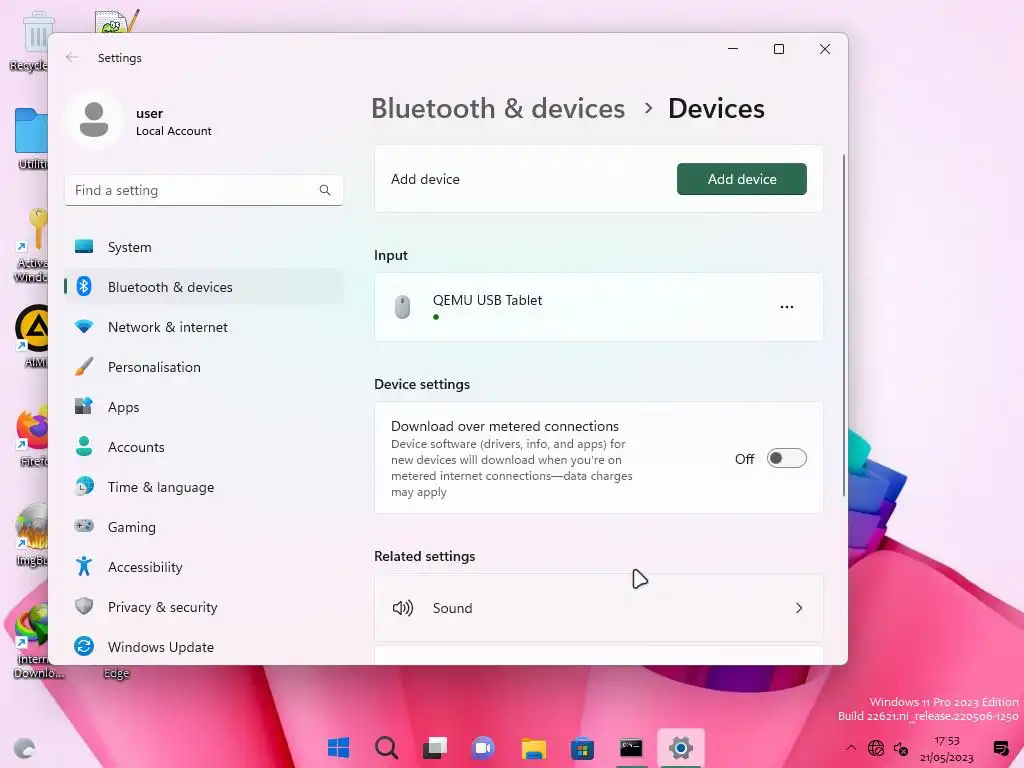Select Windows Update in the sidebar
1024x768 pixels.
coord(204,647)
